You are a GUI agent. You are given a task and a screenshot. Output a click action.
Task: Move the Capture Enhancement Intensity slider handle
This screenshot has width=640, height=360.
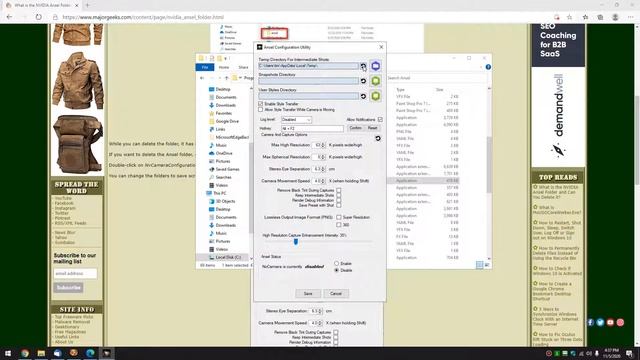[x=296, y=242]
